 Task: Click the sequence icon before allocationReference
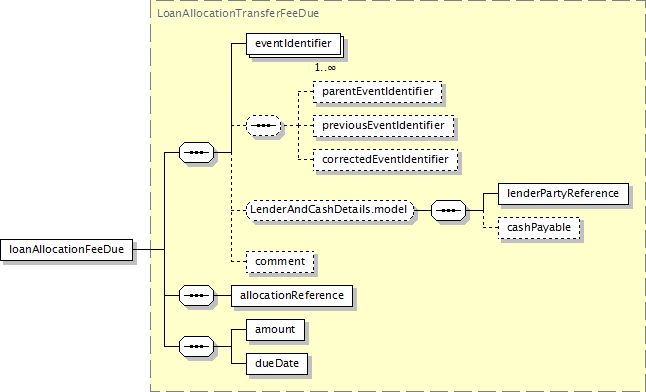197,296
